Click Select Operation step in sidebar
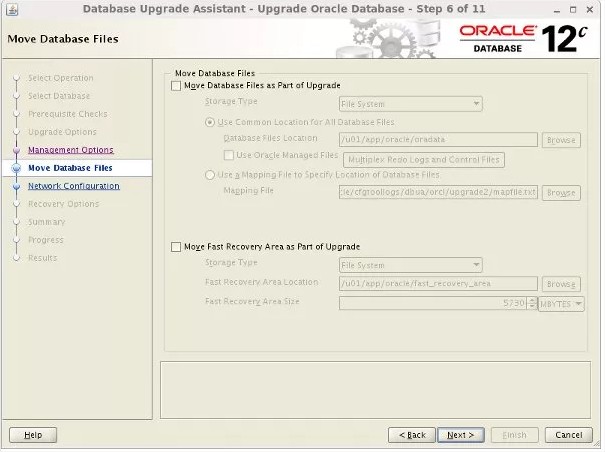605x452 pixels. point(61,78)
